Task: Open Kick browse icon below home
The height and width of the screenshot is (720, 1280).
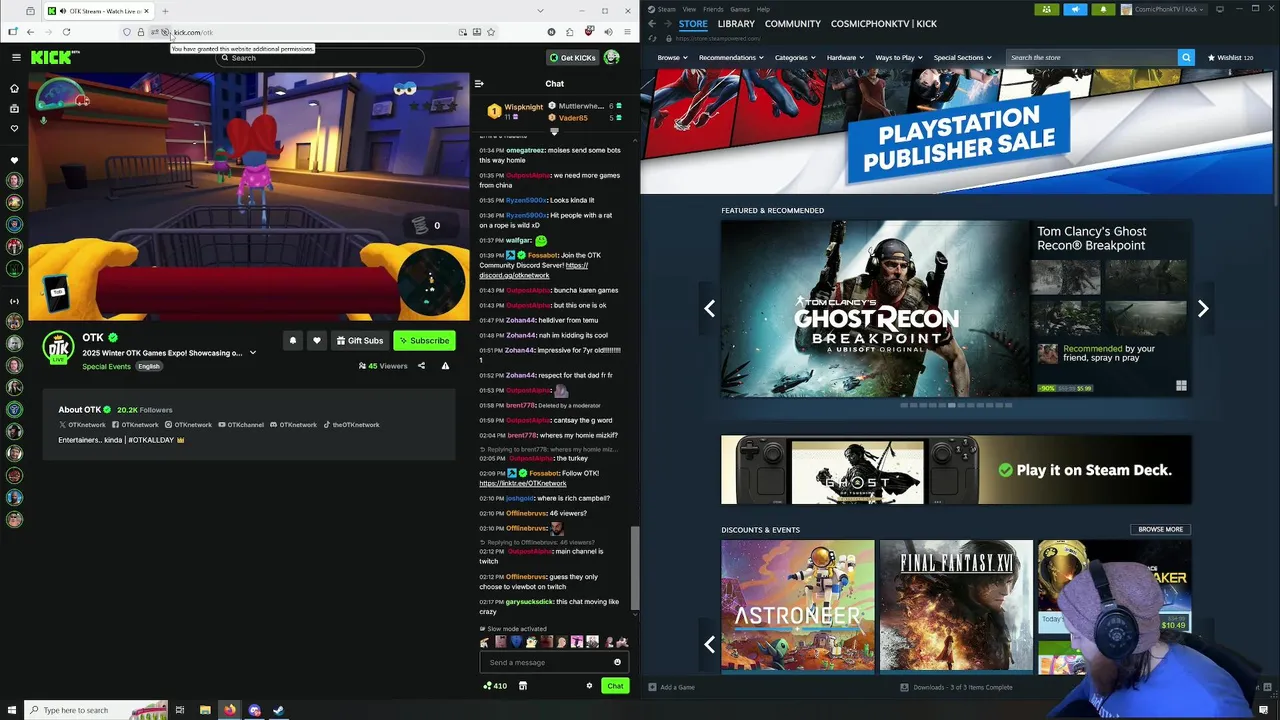Action: click(14, 108)
